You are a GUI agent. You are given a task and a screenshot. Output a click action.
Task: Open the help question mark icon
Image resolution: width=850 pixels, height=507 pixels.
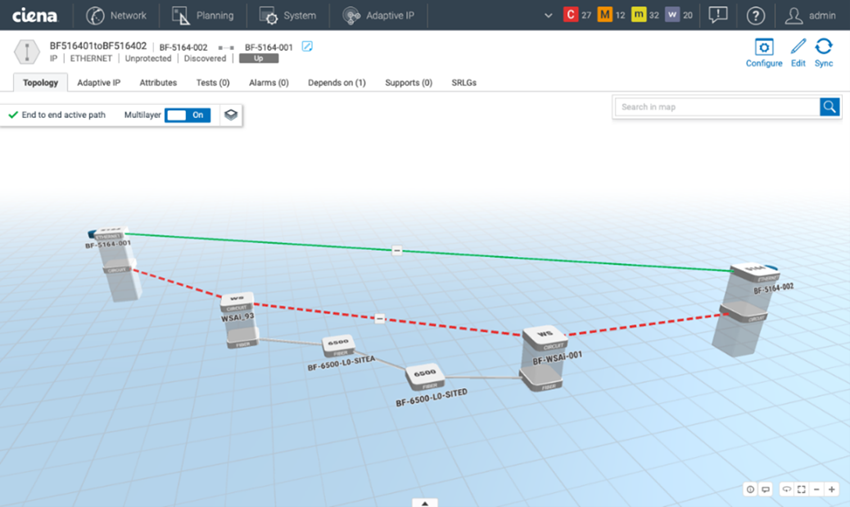(x=755, y=16)
